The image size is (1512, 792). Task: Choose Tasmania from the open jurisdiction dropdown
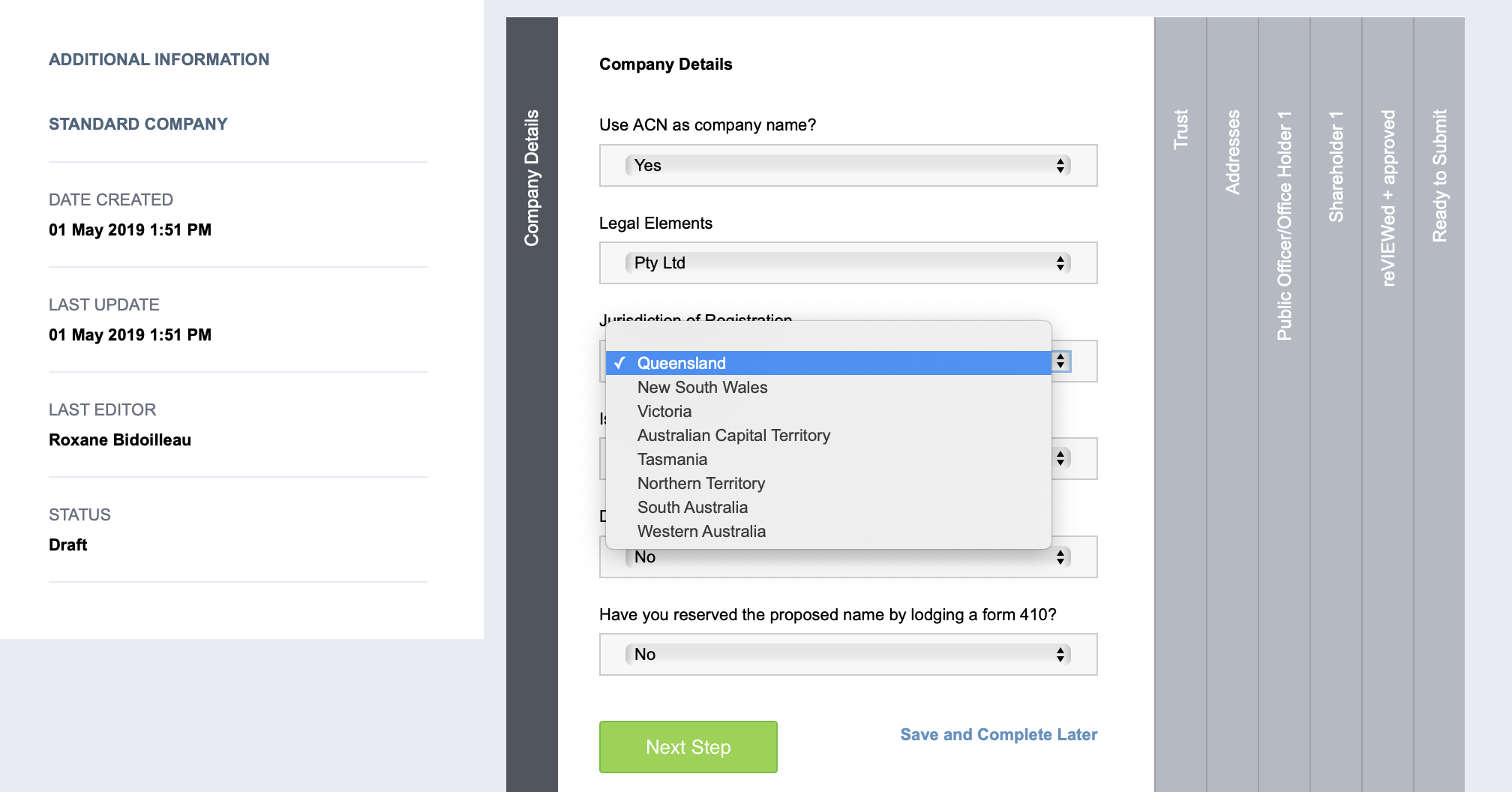coord(672,459)
